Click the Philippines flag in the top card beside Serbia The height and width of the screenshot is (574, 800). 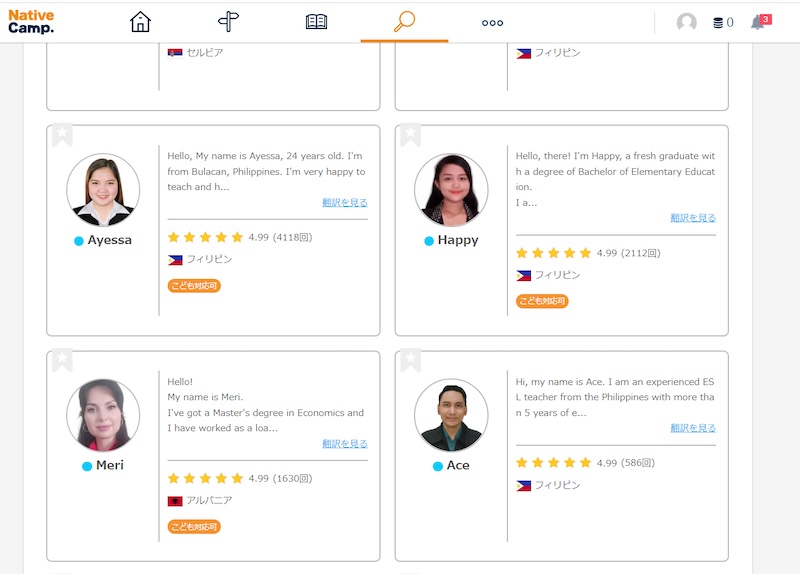[x=523, y=53]
